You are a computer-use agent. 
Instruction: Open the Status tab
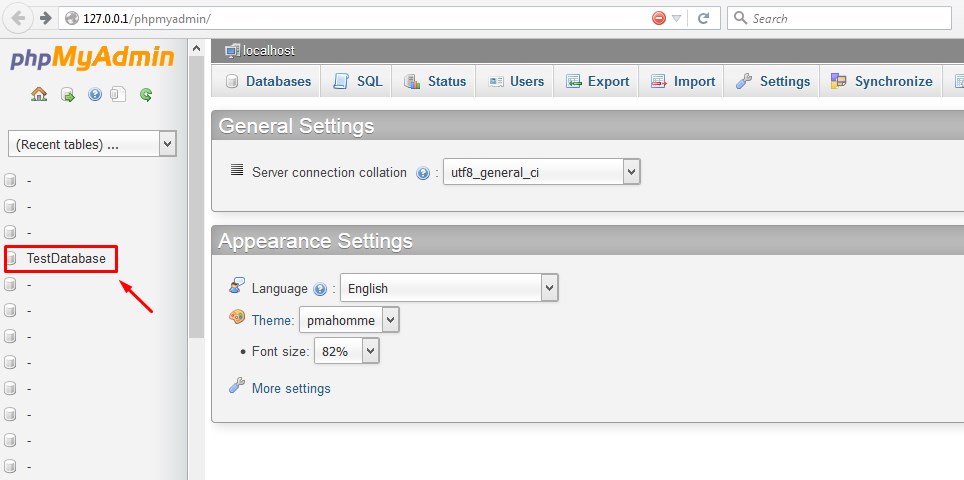tap(435, 82)
